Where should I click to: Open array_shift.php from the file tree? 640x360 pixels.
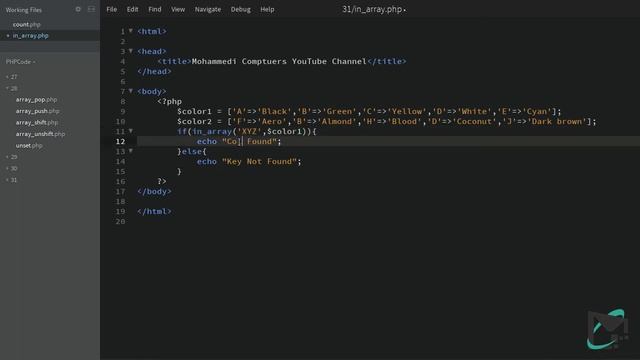37,122
